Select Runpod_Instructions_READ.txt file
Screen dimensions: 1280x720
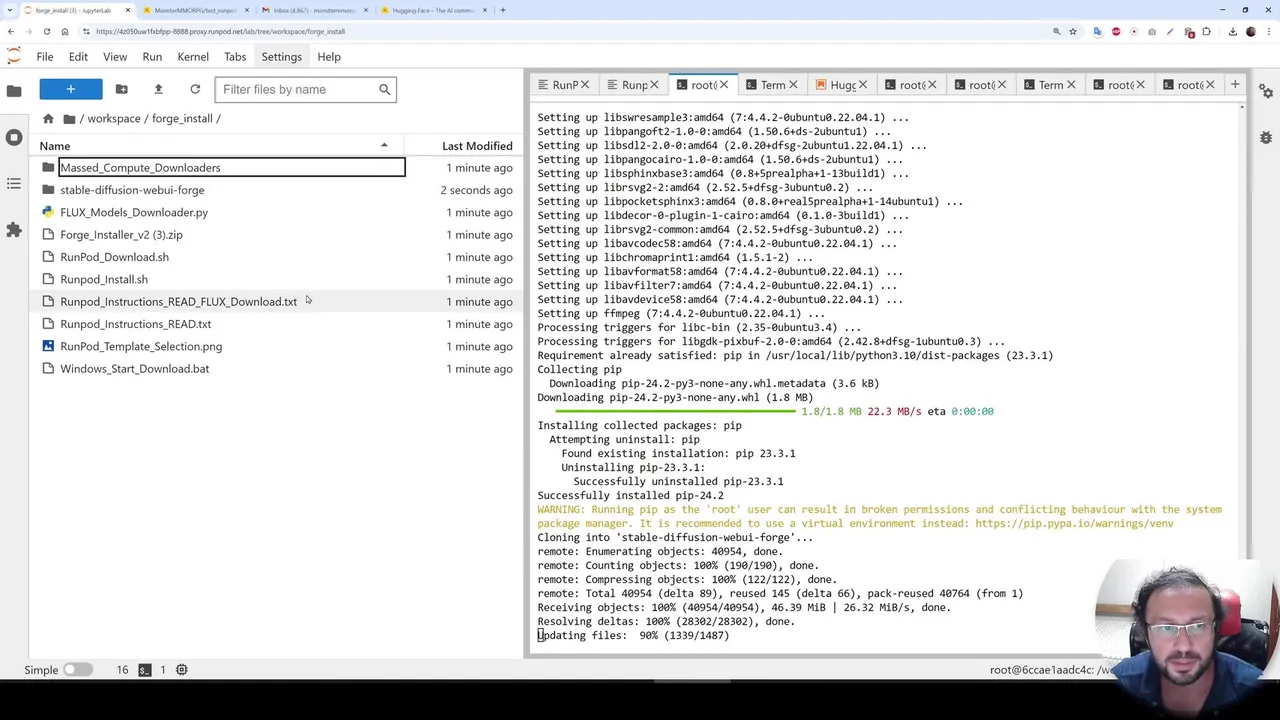(x=276, y=324)
